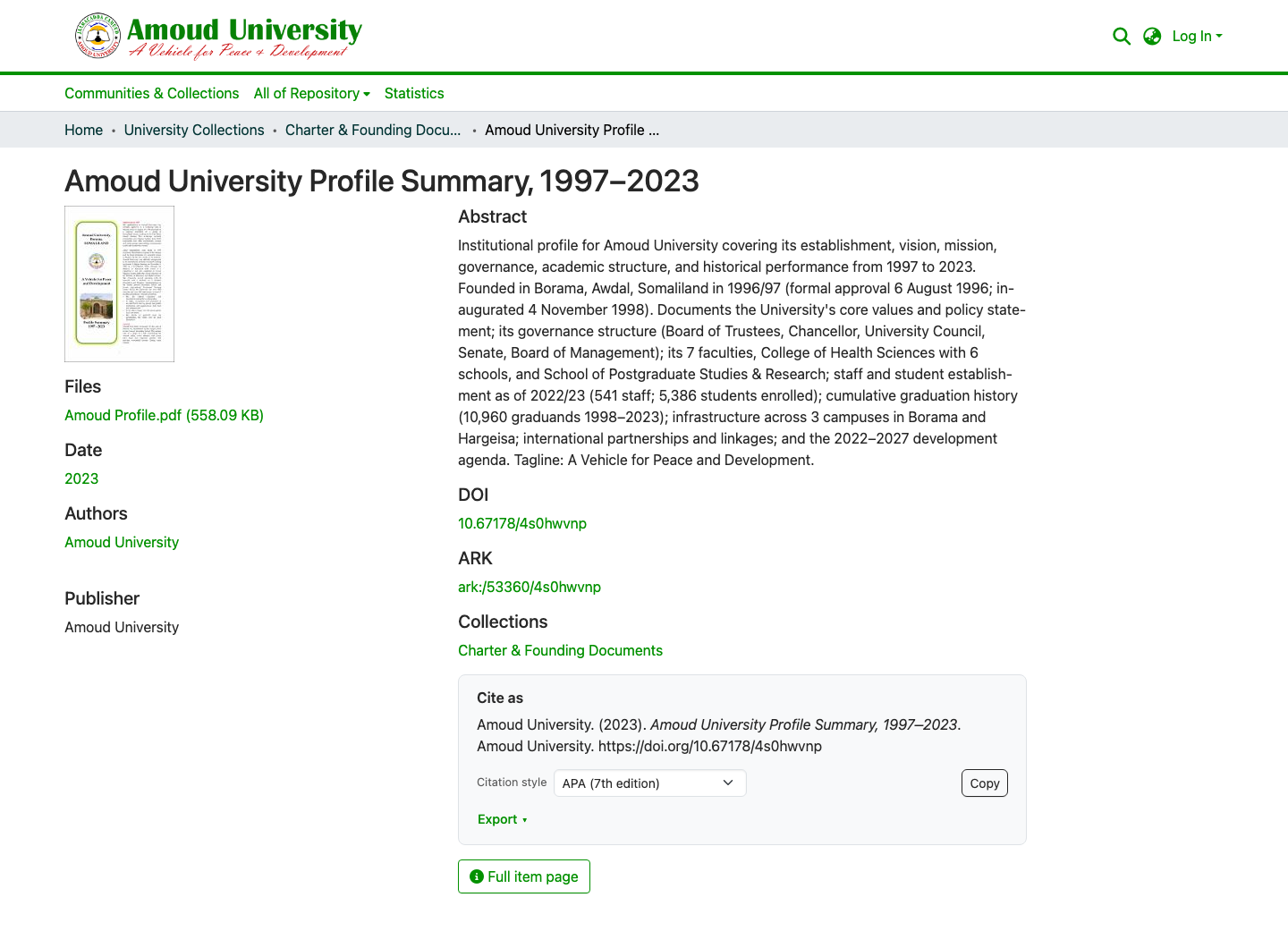1288x948 pixels.
Task: Click the 2023 date link
Action: click(81, 478)
